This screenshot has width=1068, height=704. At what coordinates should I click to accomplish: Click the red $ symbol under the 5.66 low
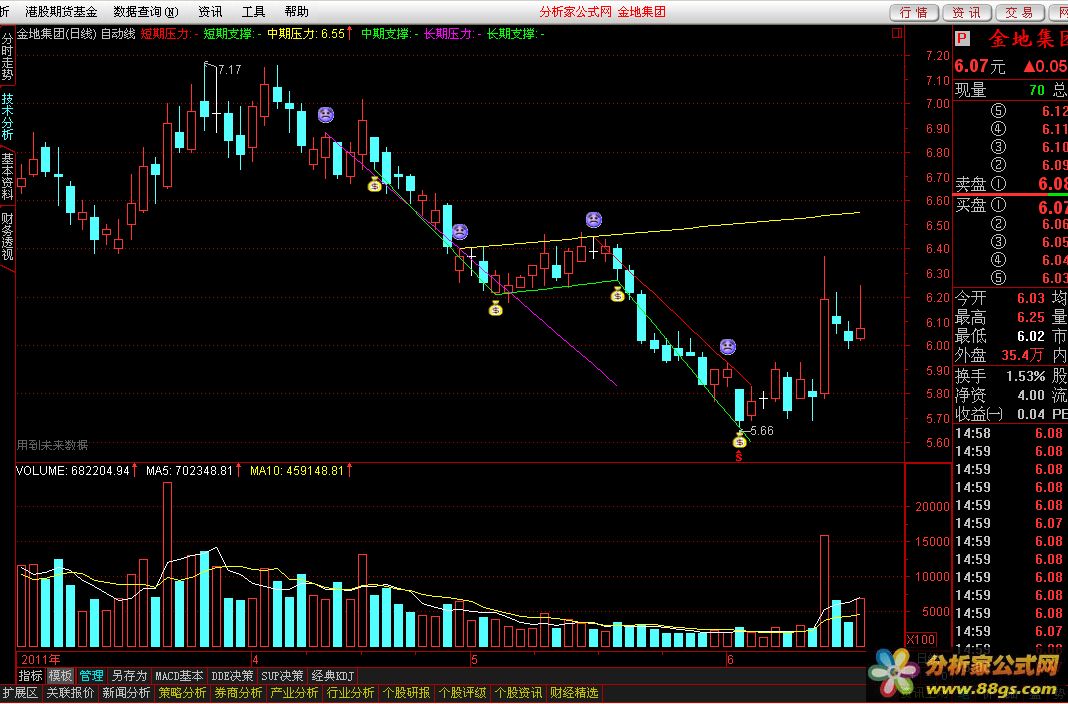739,457
